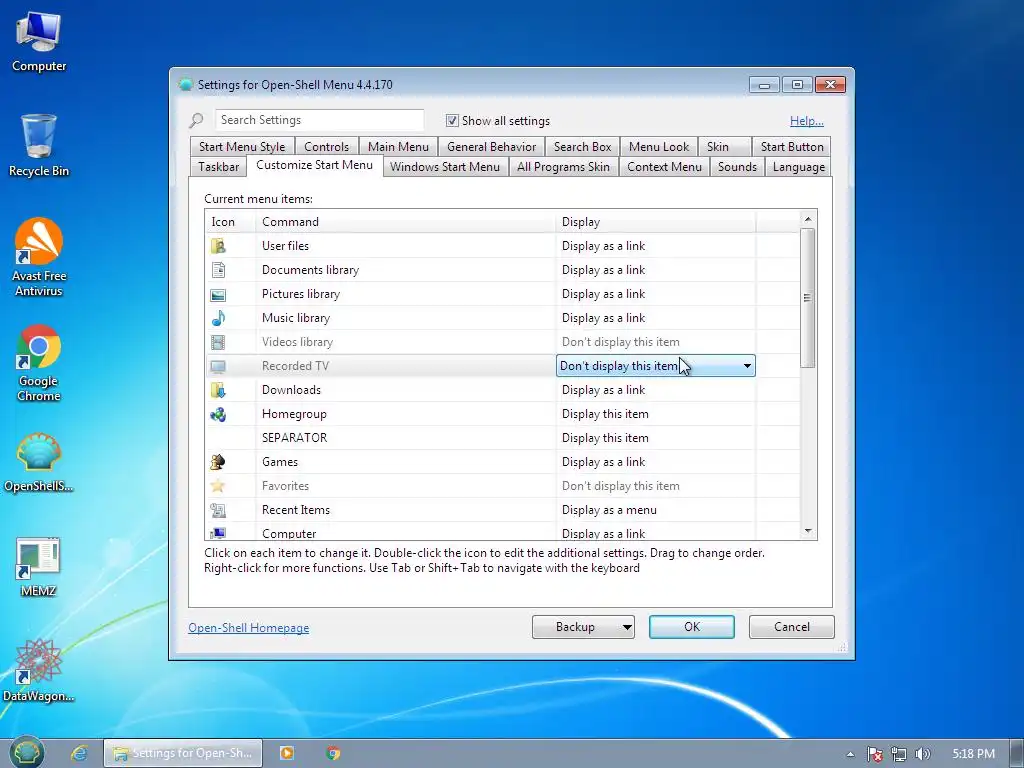Open Chrome icon in taskbar
Image resolution: width=1024 pixels, height=768 pixels.
point(333,753)
